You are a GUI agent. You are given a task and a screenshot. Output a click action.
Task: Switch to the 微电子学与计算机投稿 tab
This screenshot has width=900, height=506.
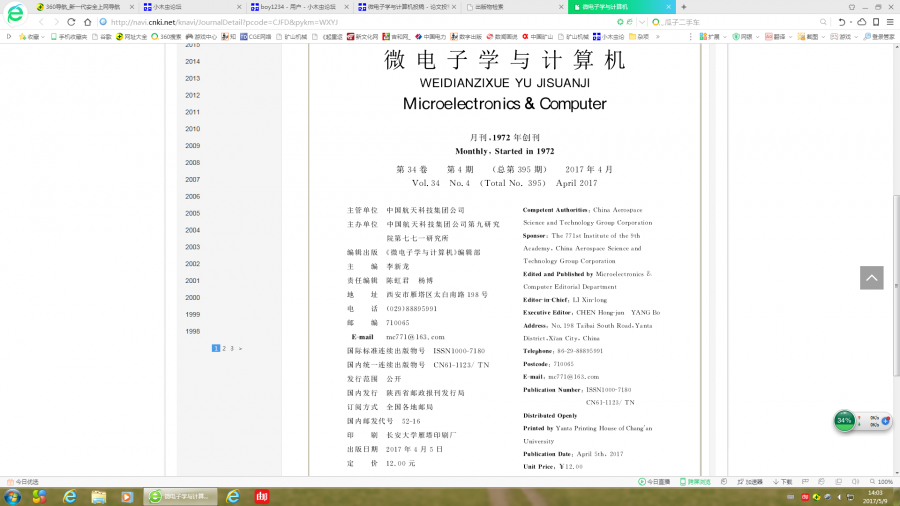tap(406, 7)
